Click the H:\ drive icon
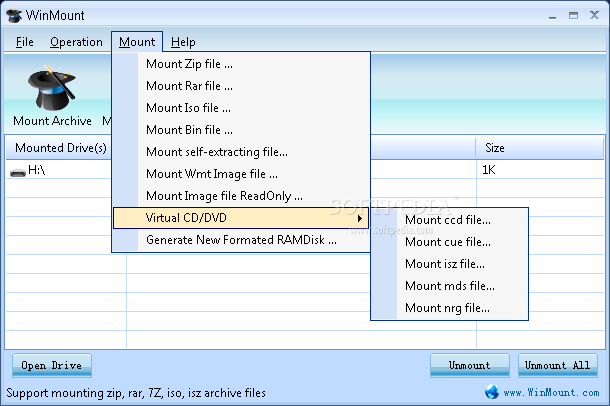Image resolution: width=610 pixels, height=406 pixels. 17,171
